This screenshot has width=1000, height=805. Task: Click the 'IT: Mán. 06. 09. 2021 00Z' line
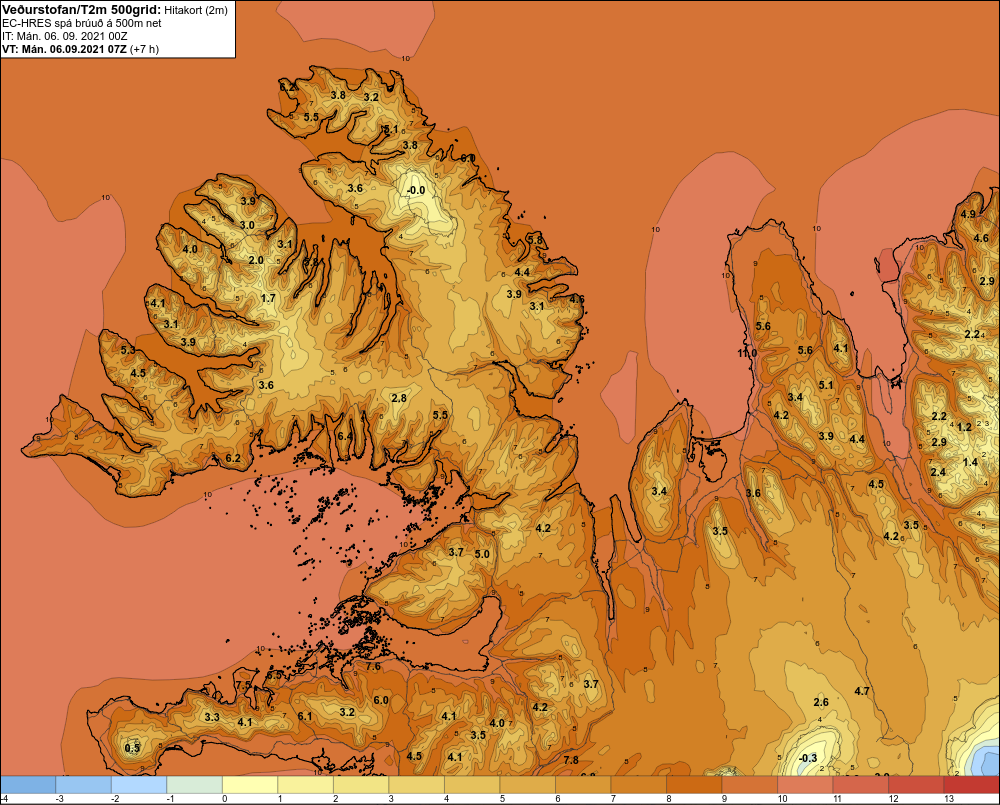(x=64, y=36)
